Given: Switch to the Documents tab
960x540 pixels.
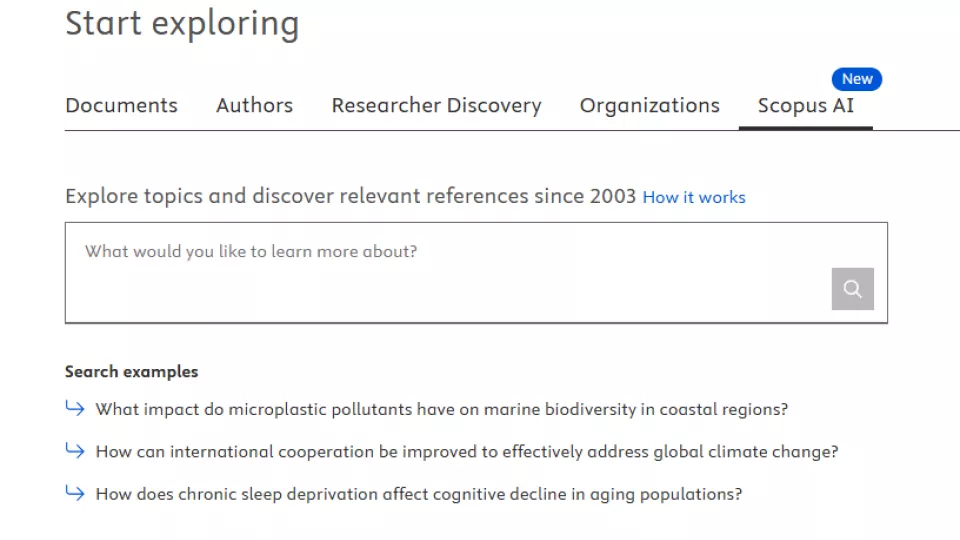Looking at the screenshot, I should click(x=121, y=105).
